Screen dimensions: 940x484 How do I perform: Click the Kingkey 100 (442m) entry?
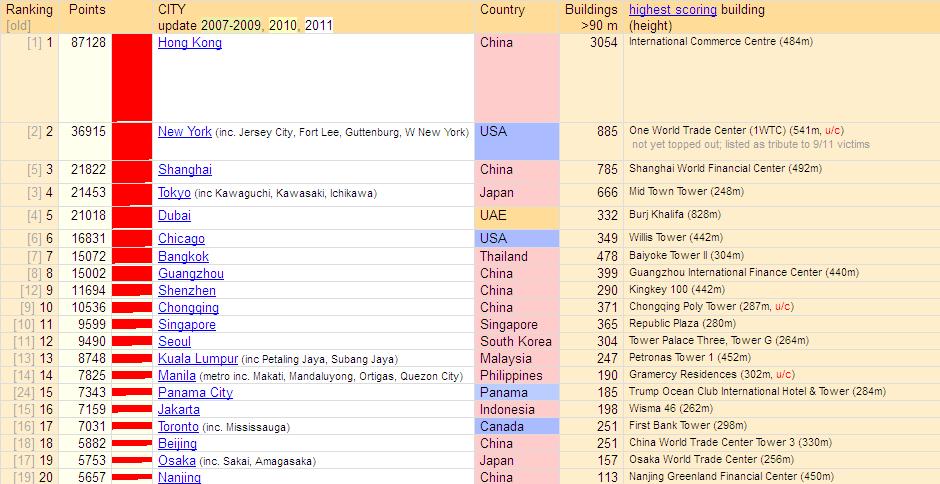point(677,290)
